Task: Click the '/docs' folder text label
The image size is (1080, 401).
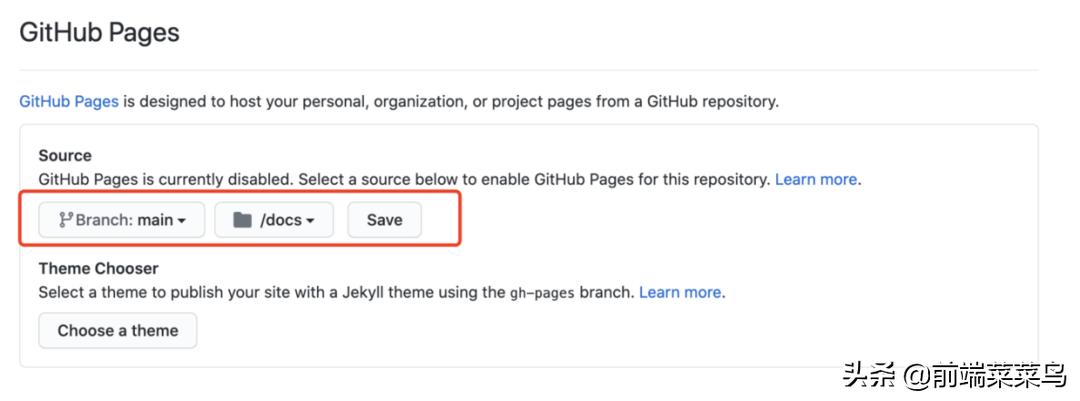Action: pos(280,220)
